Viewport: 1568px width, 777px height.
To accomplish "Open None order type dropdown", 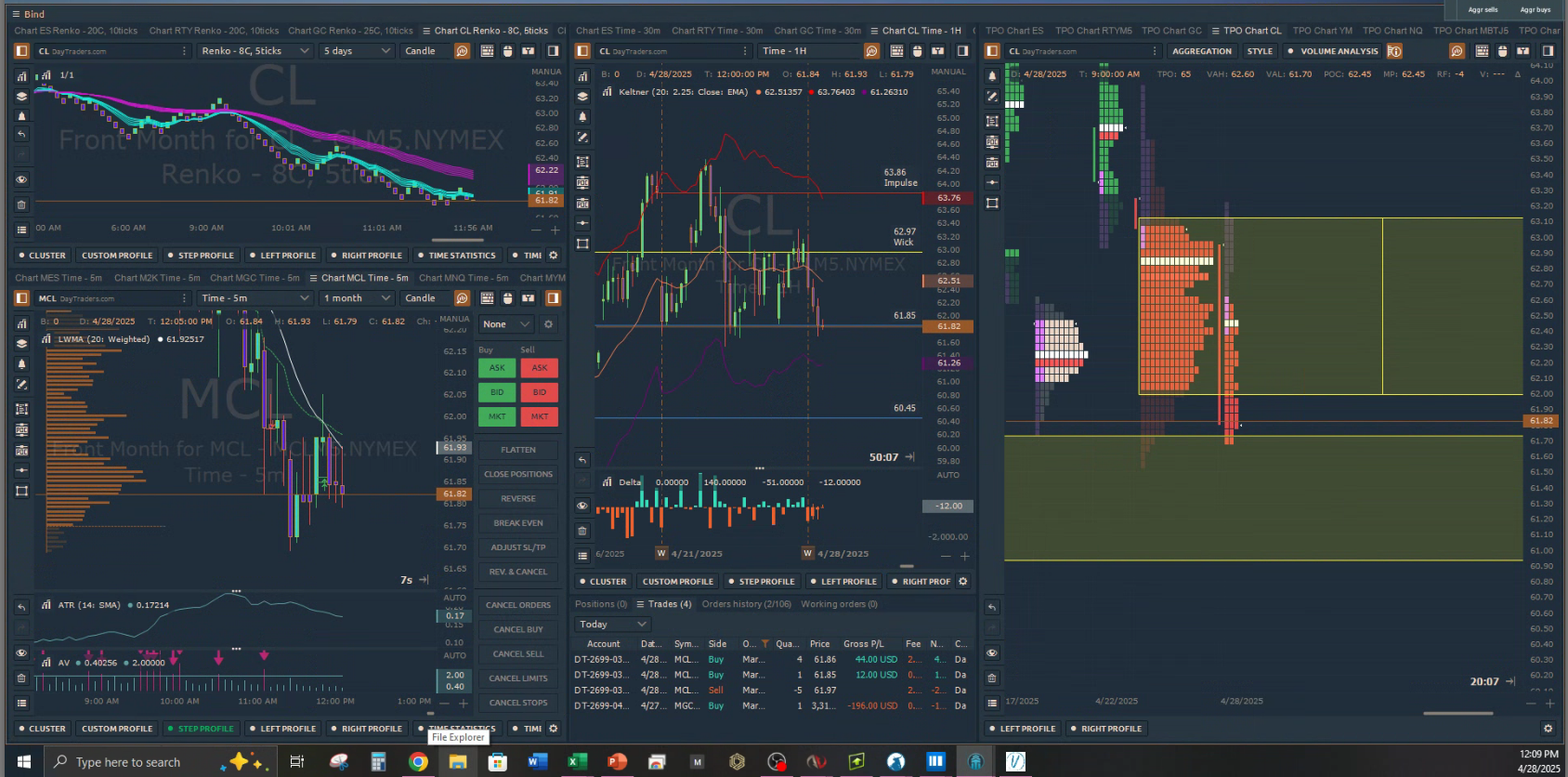I will (x=505, y=324).
